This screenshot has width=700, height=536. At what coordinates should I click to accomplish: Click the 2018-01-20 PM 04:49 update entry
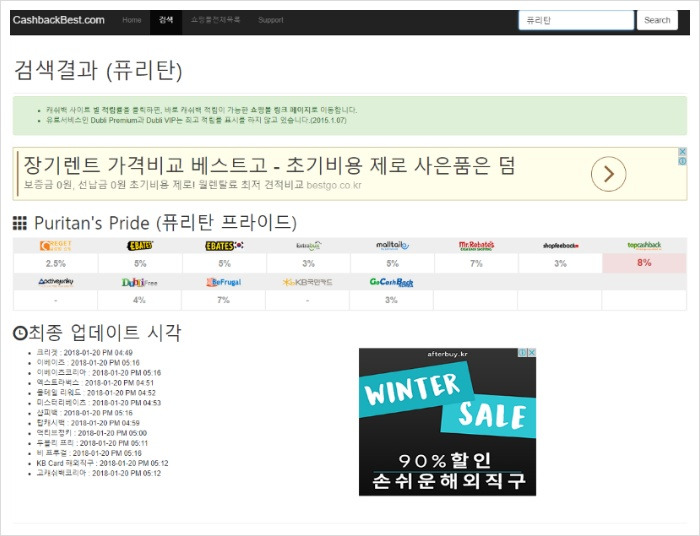point(84,353)
